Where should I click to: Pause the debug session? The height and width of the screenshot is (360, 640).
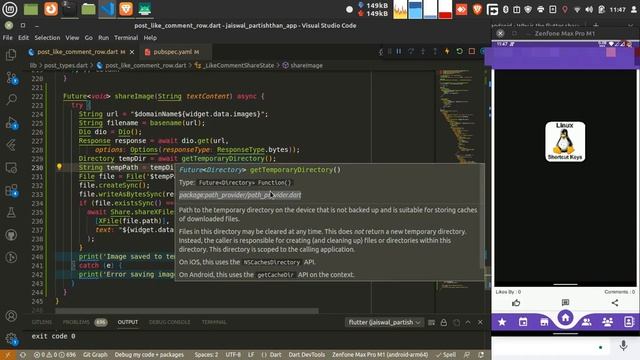pyautogui.click(x=398, y=51)
